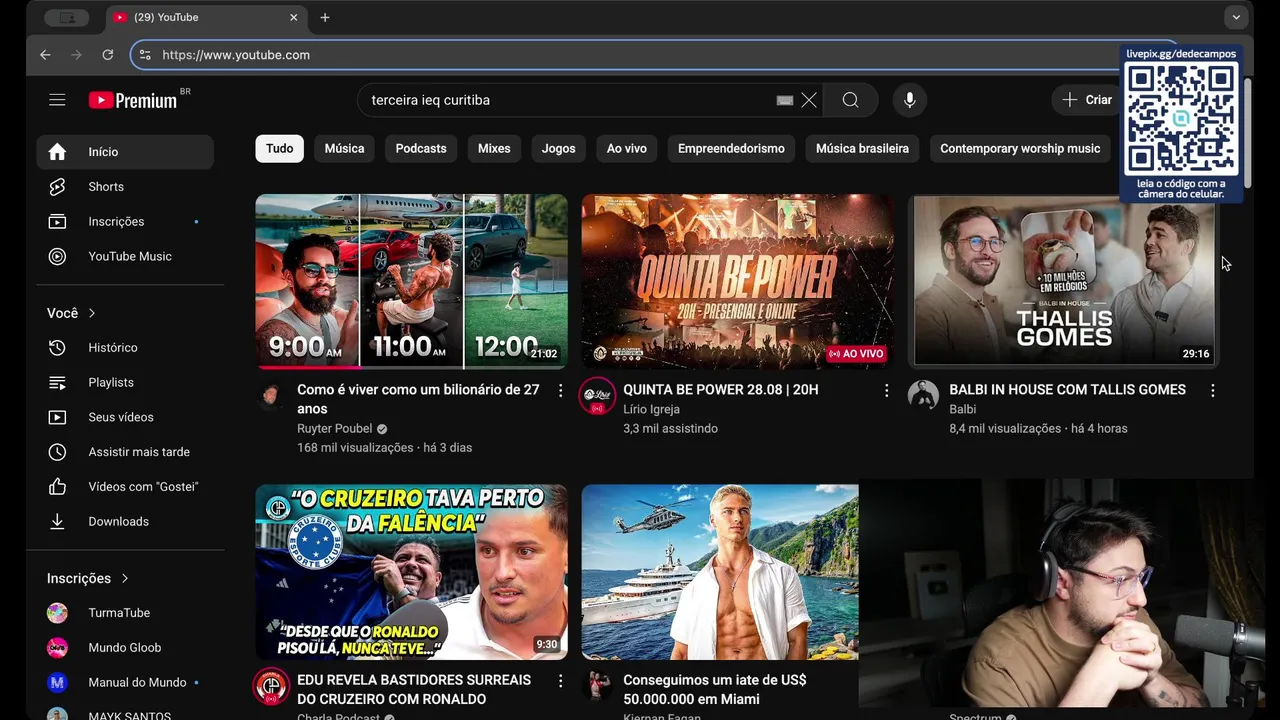Select the Mixes filter chip
1280x720 pixels.
point(494,149)
